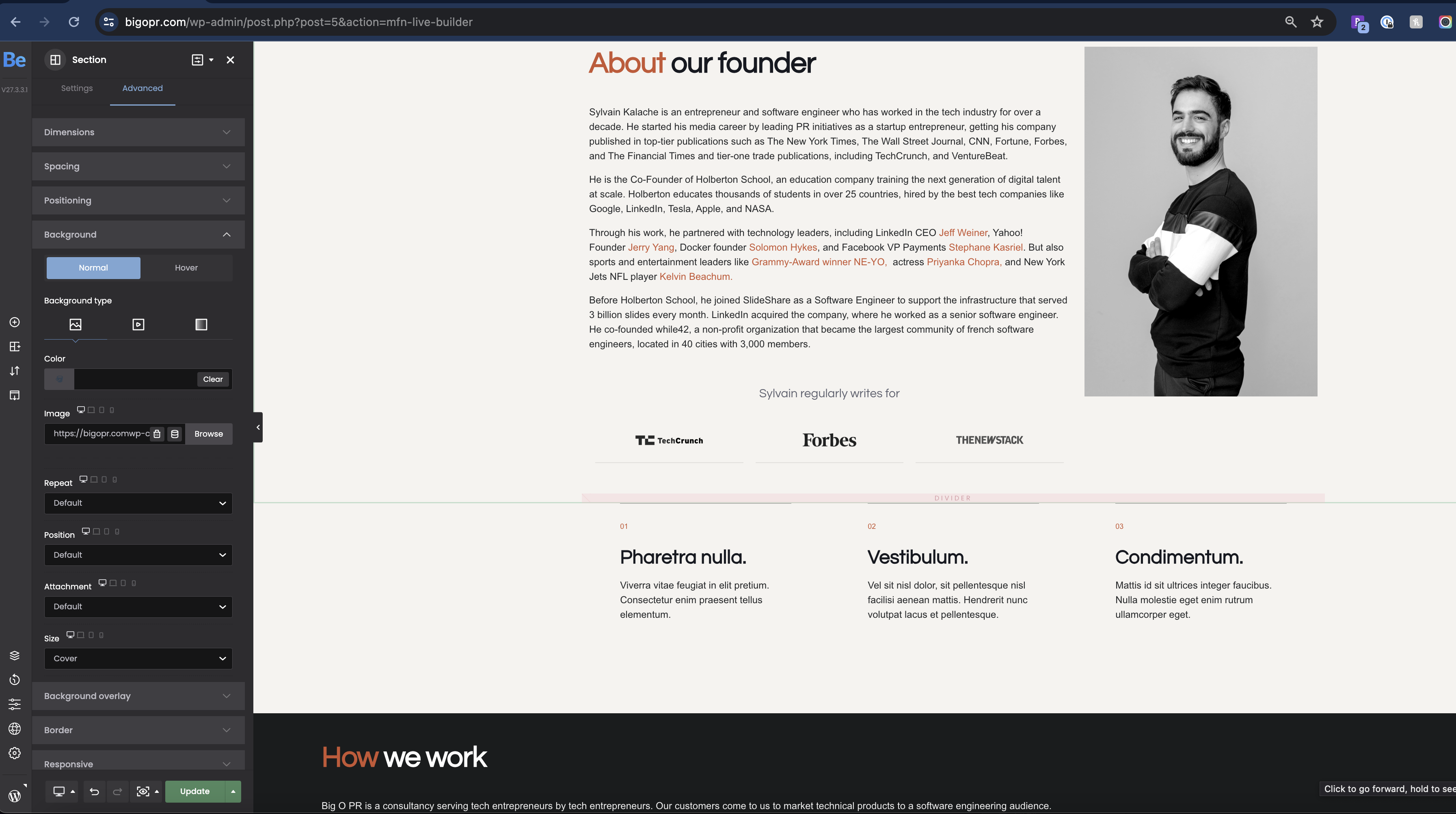Switch to the Settings tab in panel
The image size is (1456, 814).
point(77,88)
